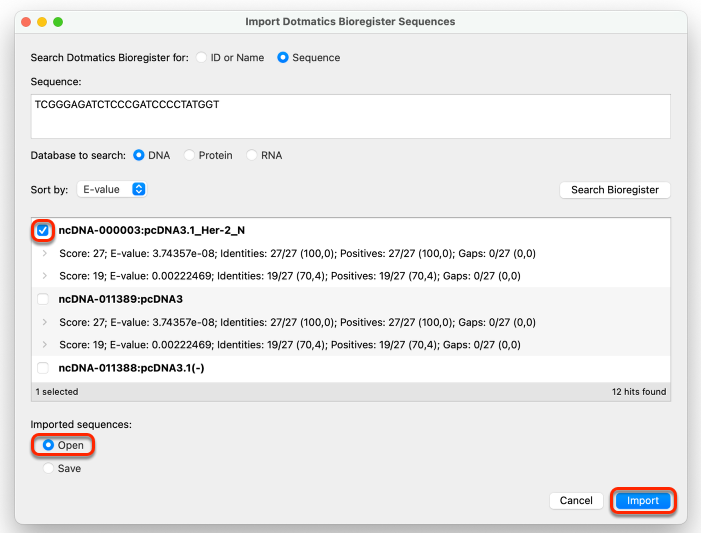701x533 pixels.
Task: Select the ncDNA-011388:pcDNA3.1(-) result title
Action: click(131, 368)
